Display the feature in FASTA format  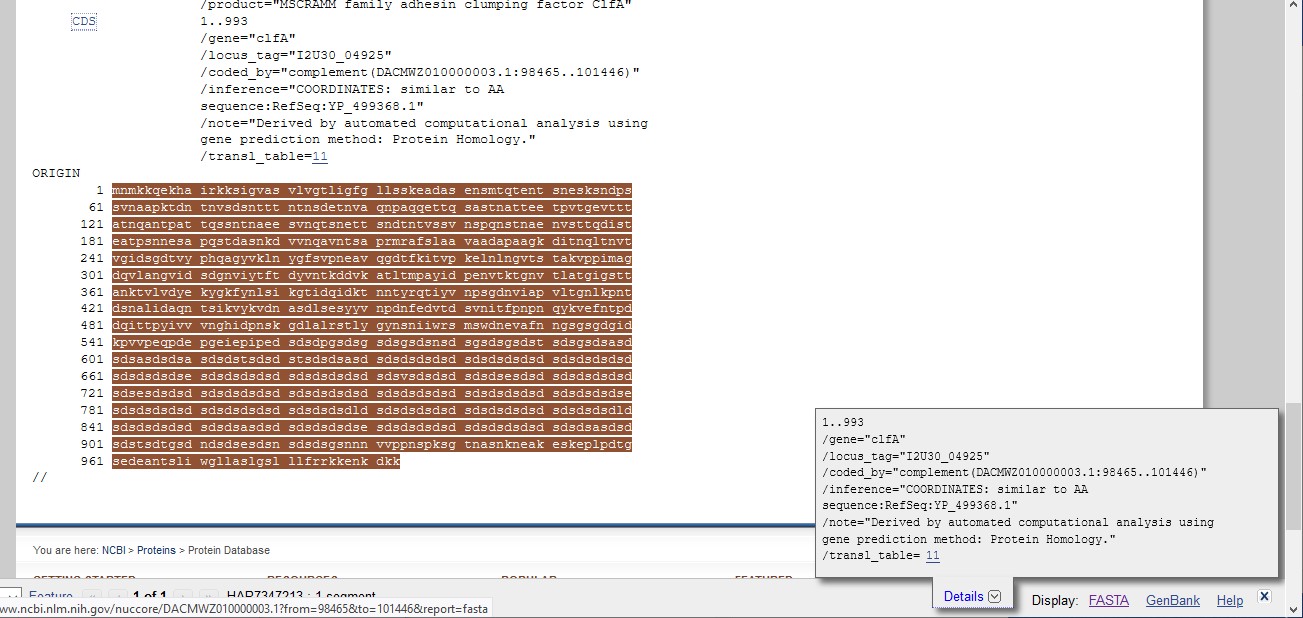point(1108,600)
